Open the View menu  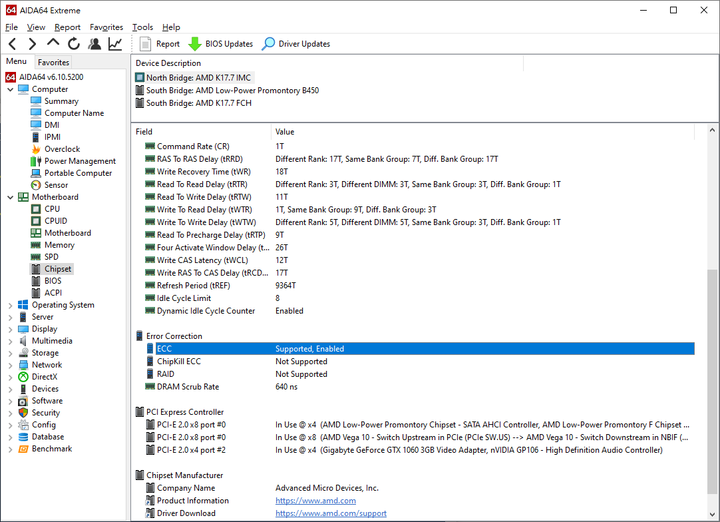click(x=36, y=27)
